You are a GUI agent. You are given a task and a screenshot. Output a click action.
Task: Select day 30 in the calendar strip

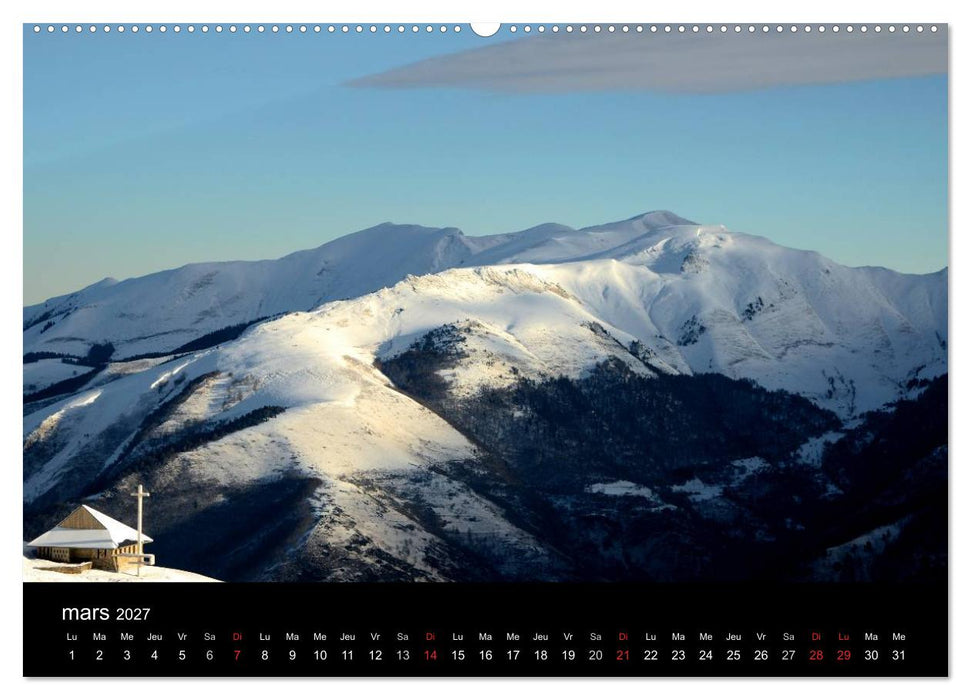tap(871, 655)
